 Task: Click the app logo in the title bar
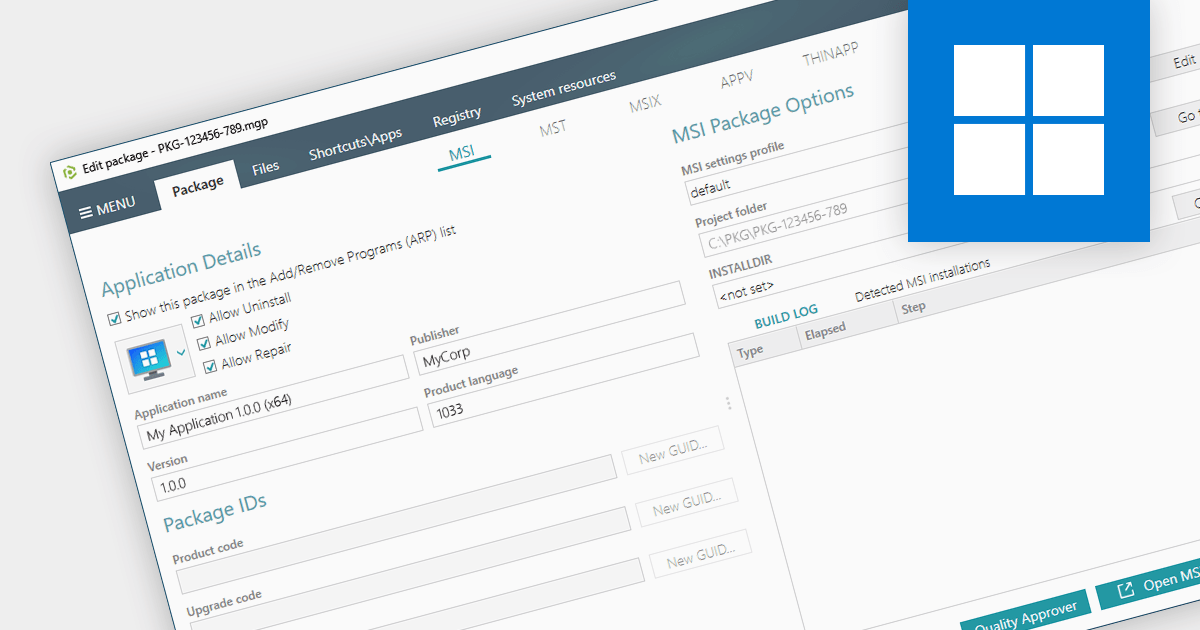pyautogui.click(x=69, y=172)
